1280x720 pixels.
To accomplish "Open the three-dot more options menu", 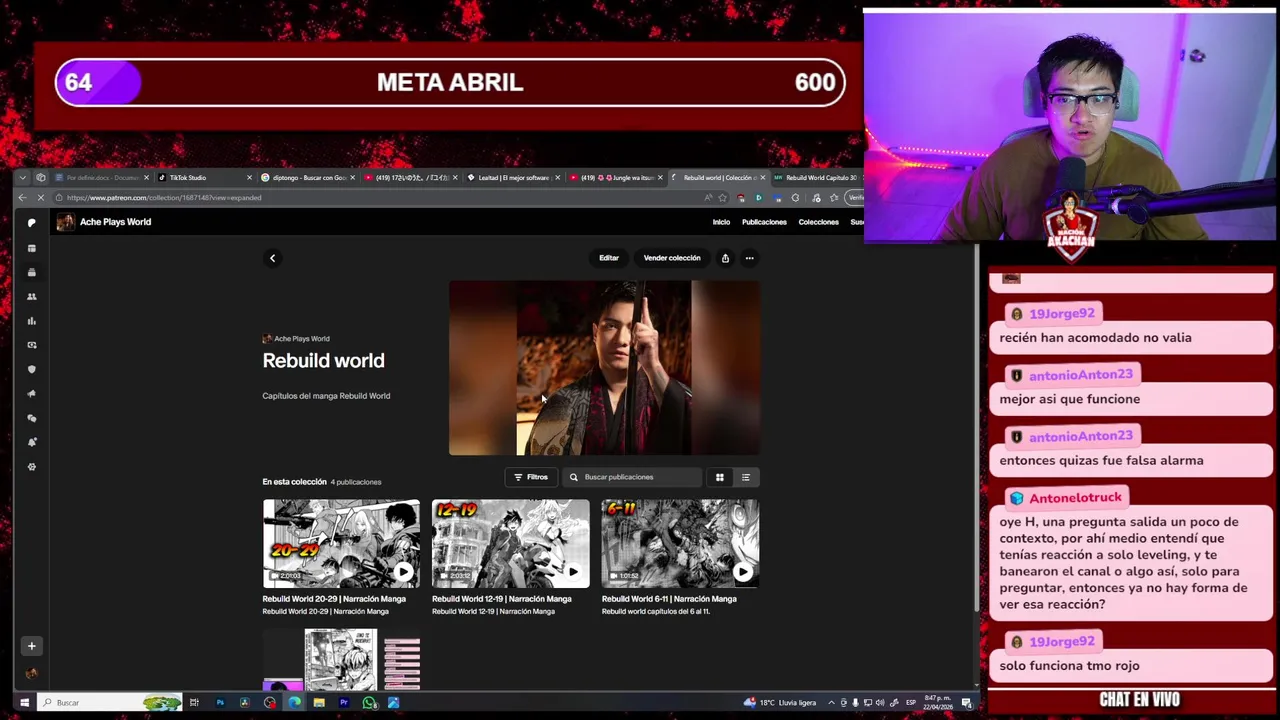I will tap(749, 258).
